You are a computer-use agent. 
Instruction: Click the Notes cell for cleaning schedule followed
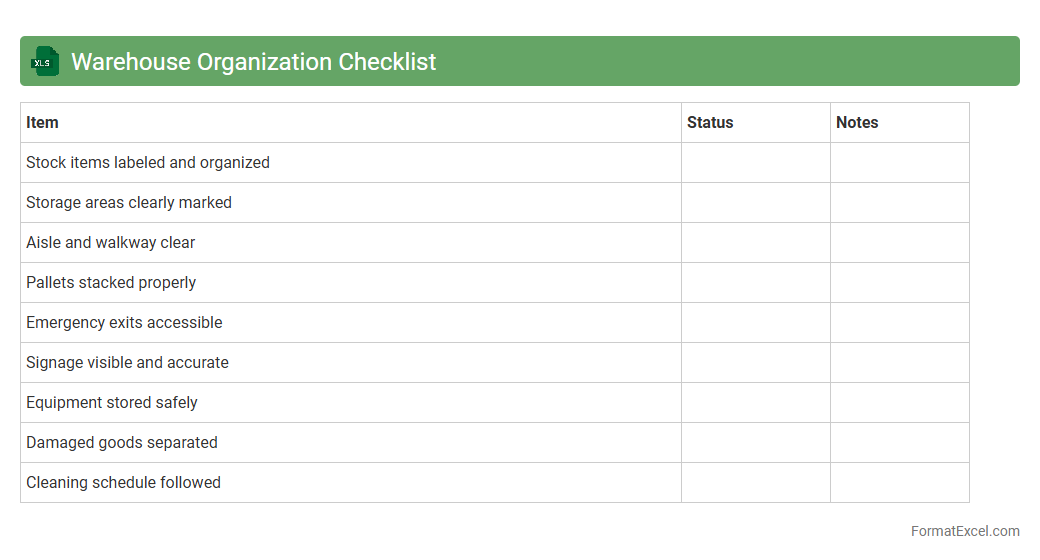pos(899,482)
